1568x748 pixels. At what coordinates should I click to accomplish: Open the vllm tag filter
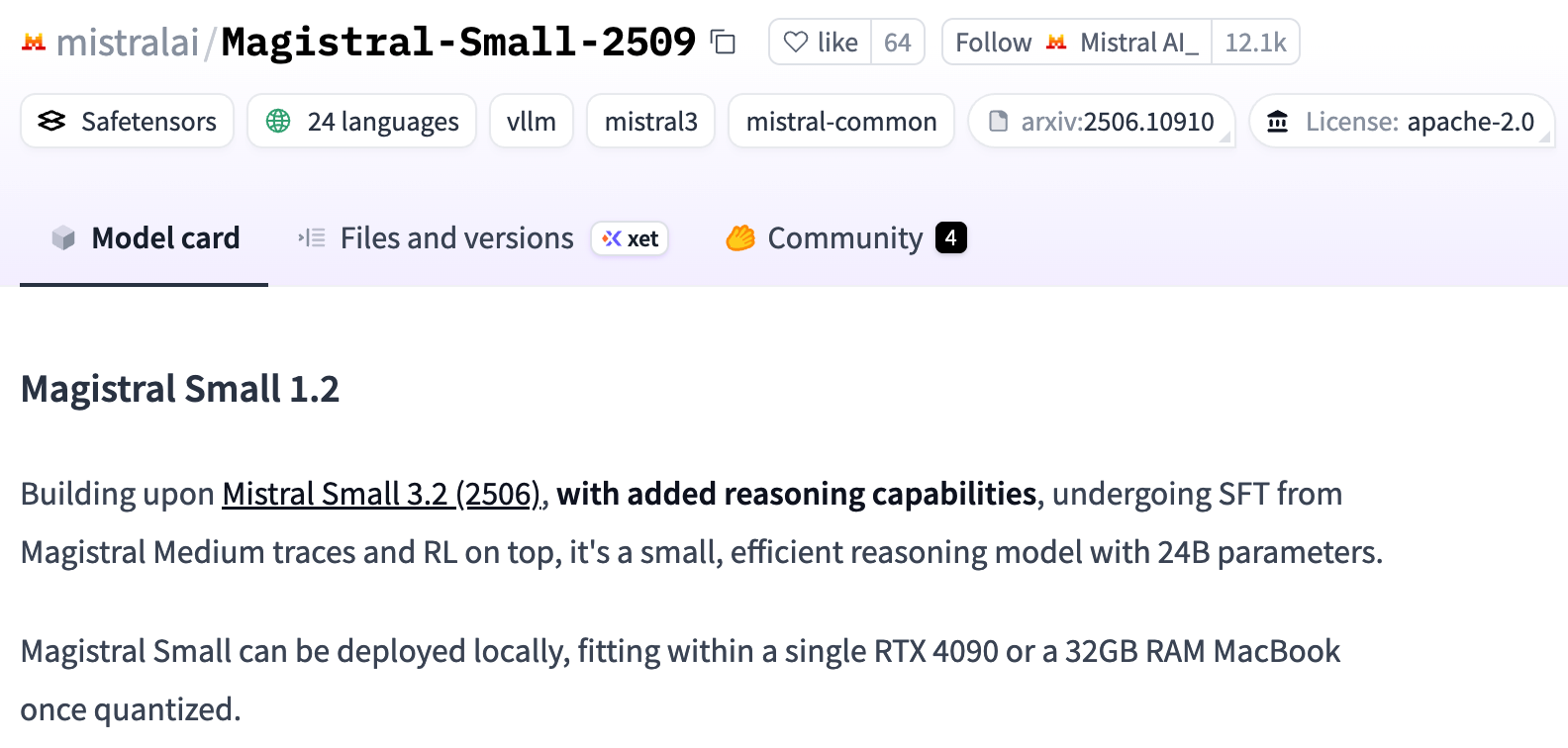pos(532,121)
